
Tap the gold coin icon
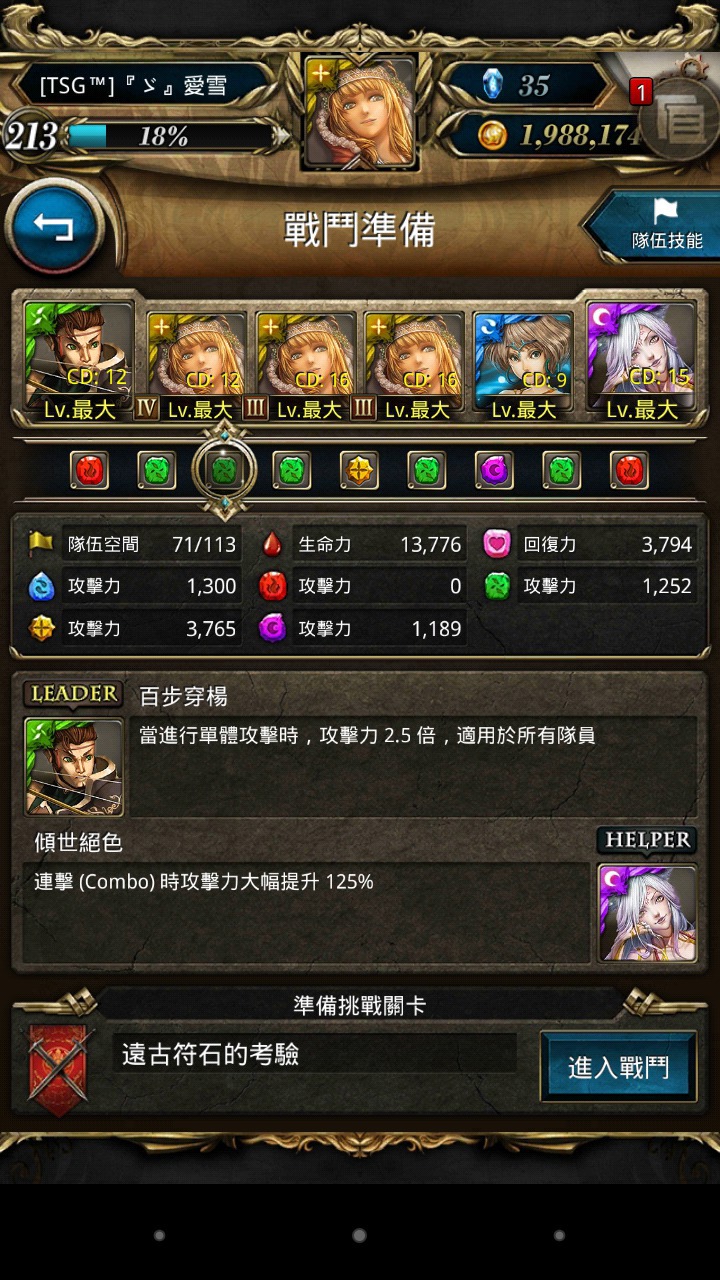point(491,135)
